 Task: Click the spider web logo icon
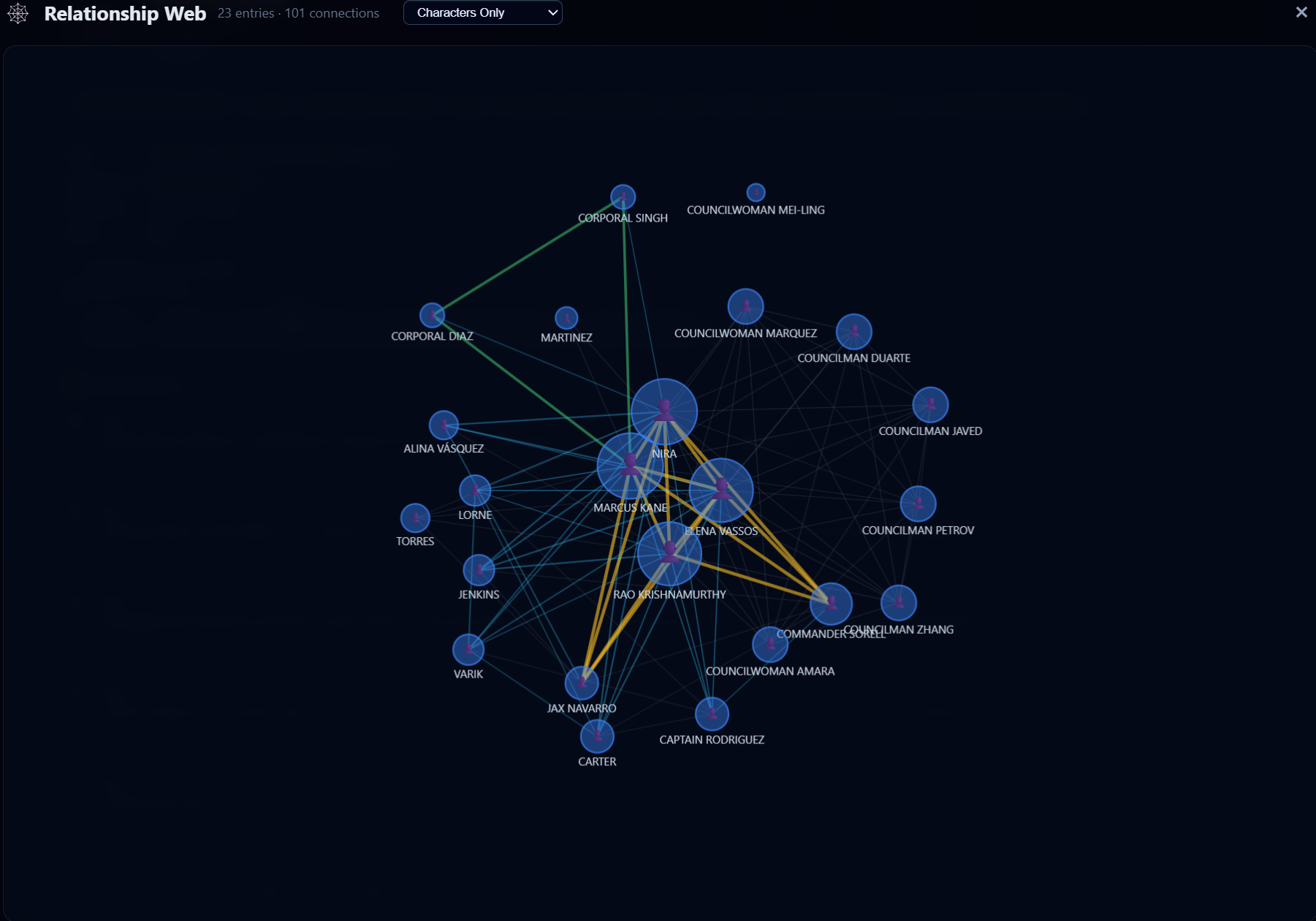click(x=18, y=12)
